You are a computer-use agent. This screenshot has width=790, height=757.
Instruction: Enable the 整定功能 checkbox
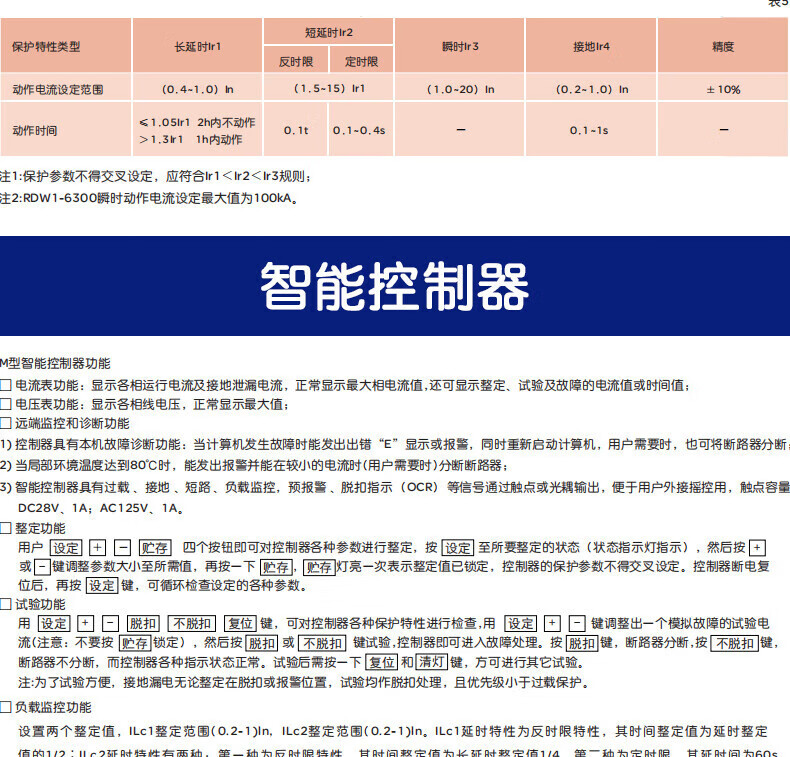(x=6, y=528)
